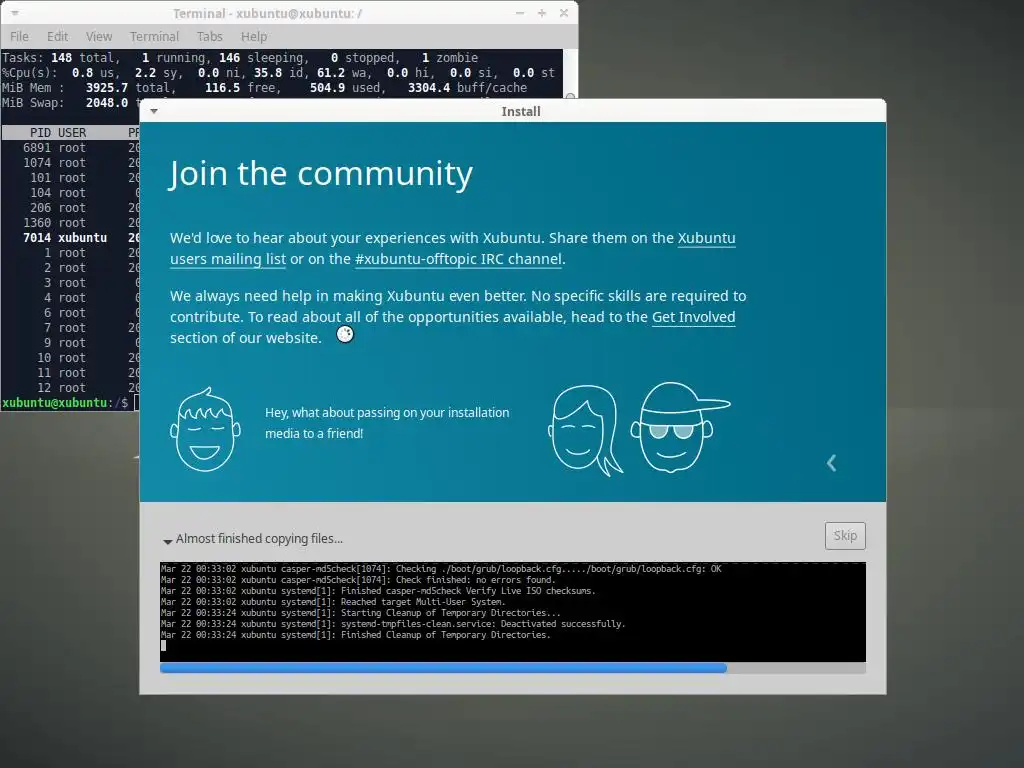Screen dimensions: 1024x768
Task: Click the 'Almost finished copying files...' status text
Action: coord(259,539)
